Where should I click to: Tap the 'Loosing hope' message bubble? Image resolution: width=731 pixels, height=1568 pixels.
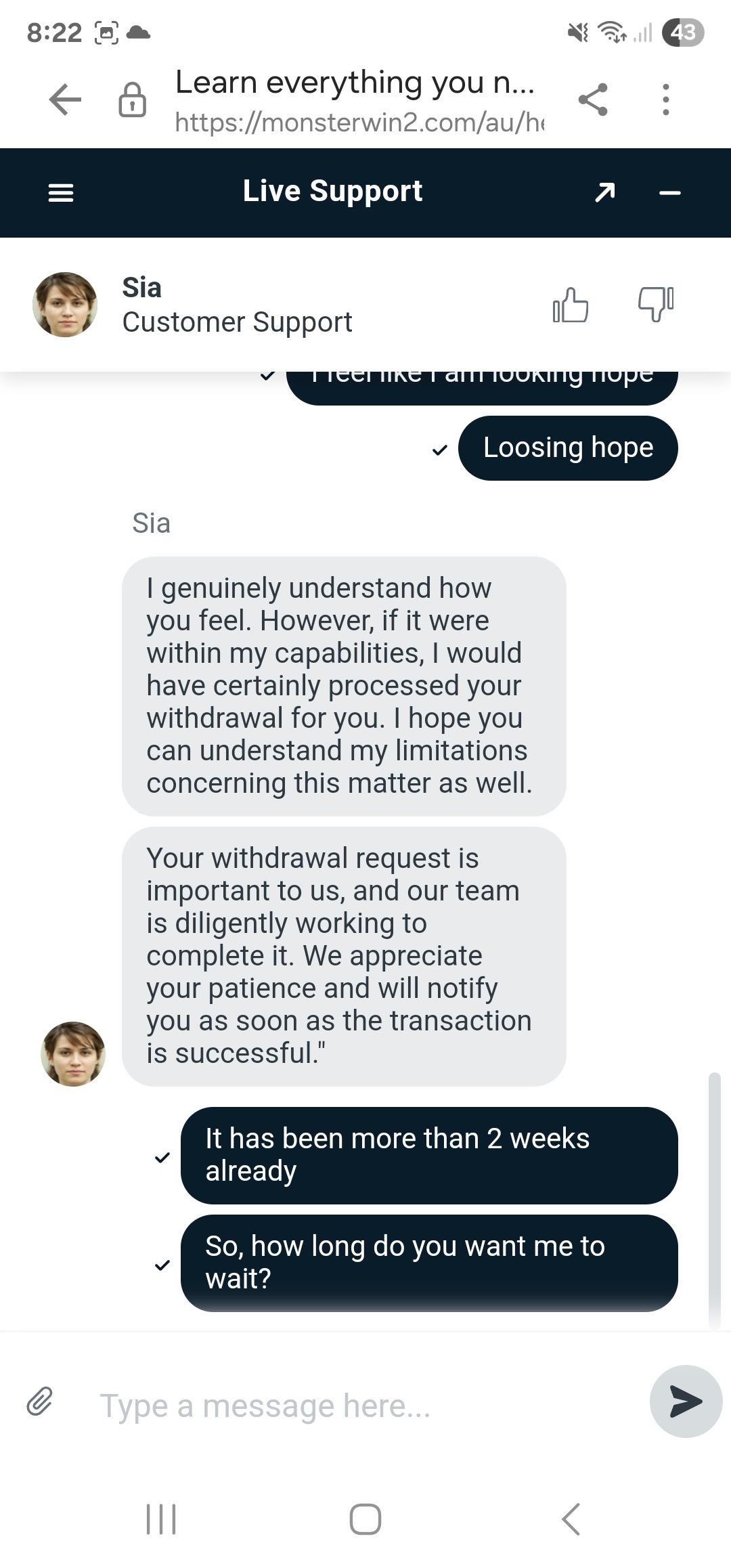click(x=568, y=448)
